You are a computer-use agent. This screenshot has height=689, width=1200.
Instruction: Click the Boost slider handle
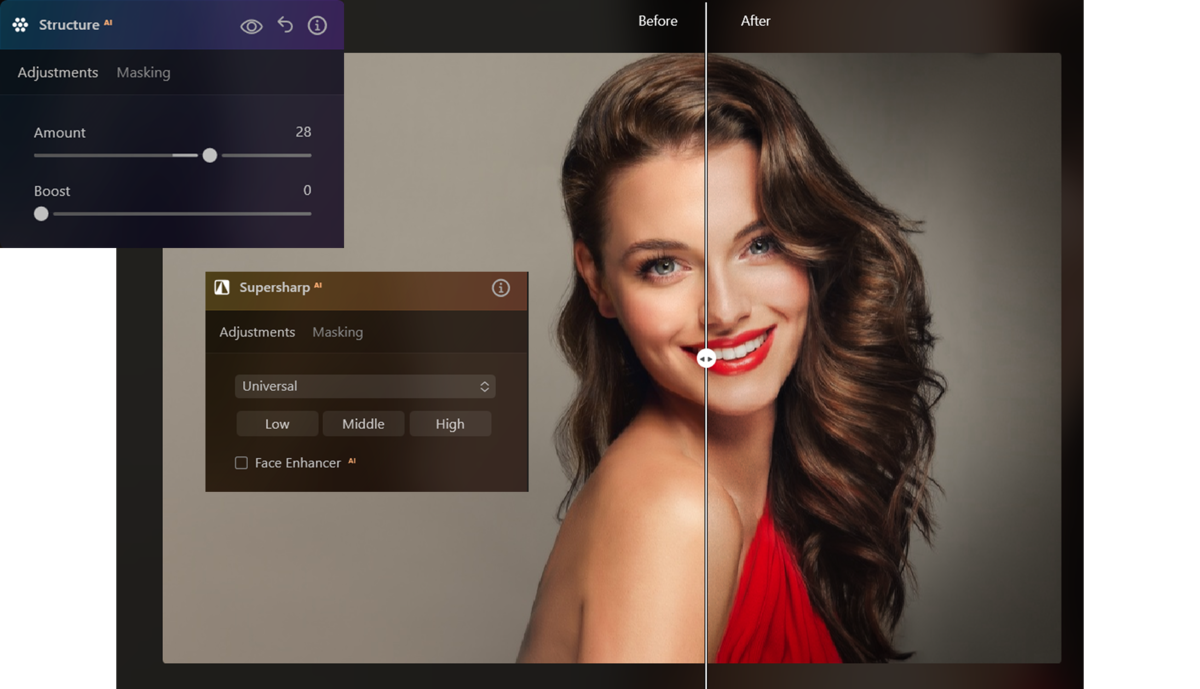click(41, 213)
